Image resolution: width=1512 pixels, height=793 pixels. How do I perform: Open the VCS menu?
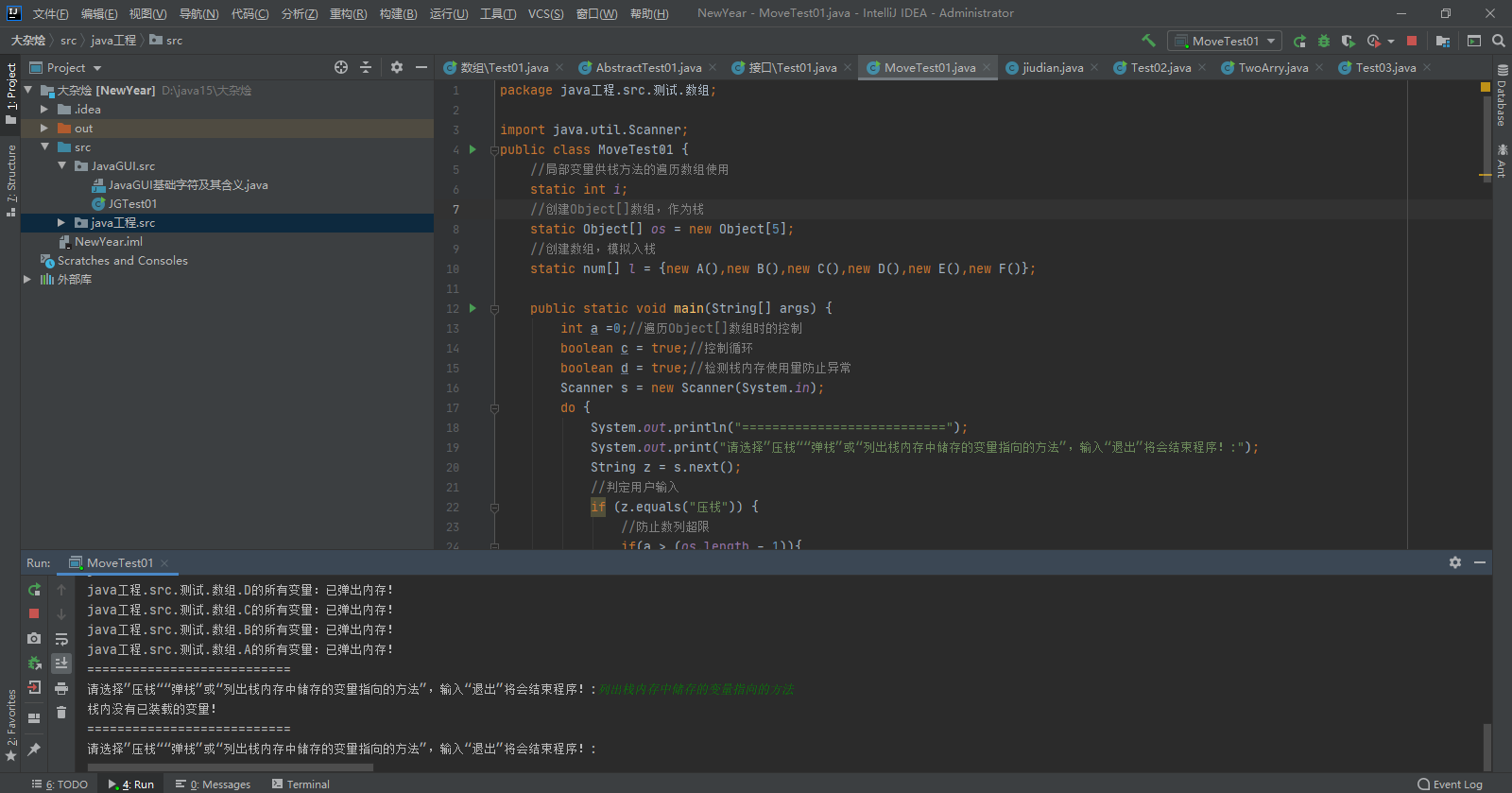click(x=545, y=13)
